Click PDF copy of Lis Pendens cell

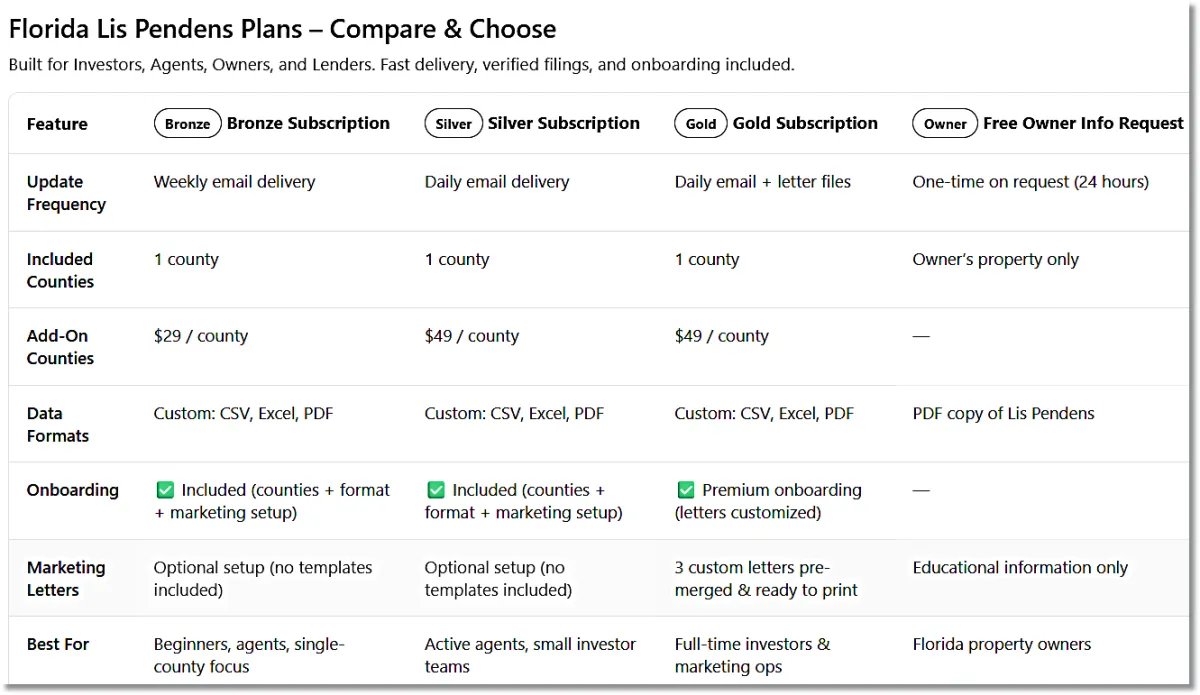tap(1003, 413)
